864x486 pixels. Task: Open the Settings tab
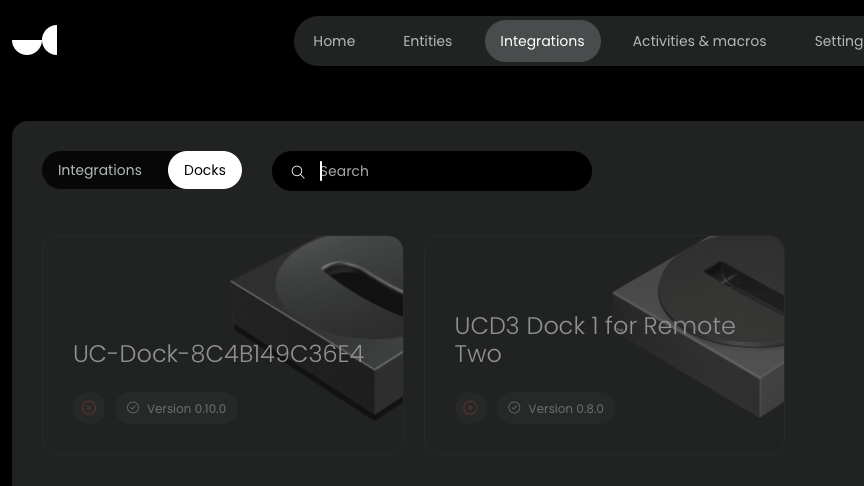point(838,41)
